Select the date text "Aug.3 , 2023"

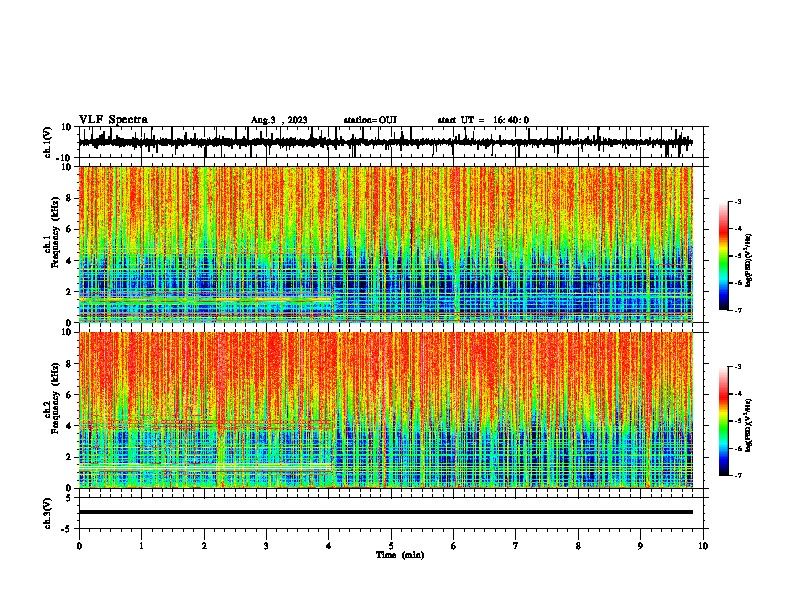click(279, 120)
